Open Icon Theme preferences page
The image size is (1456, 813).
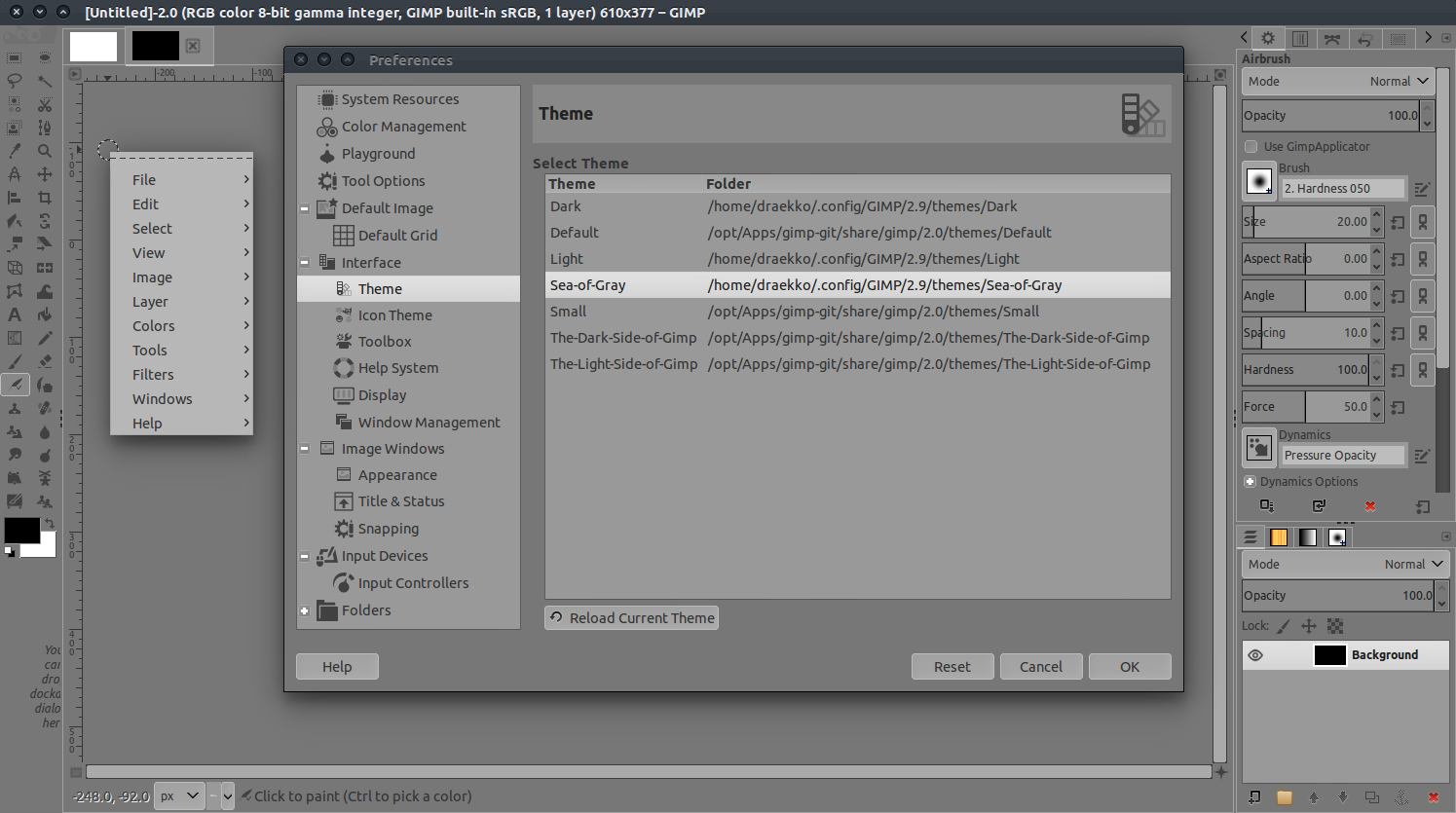tap(394, 315)
